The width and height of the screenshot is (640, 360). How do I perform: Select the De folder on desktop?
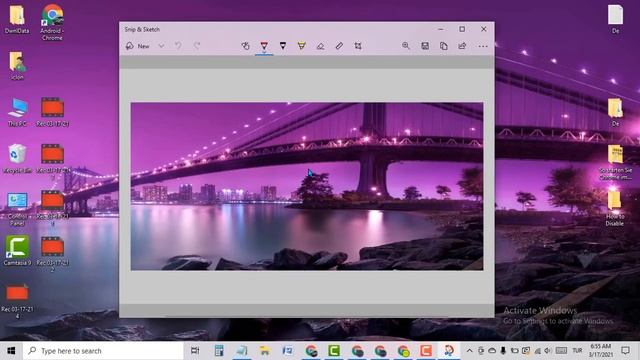615,112
